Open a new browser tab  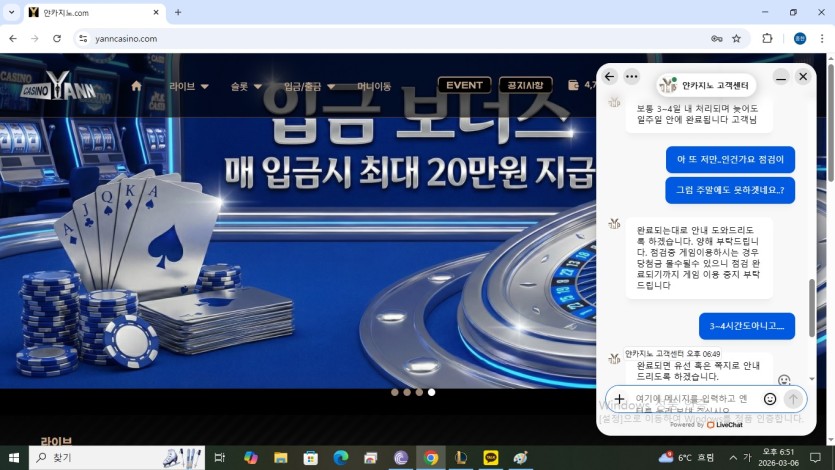[178, 12]
